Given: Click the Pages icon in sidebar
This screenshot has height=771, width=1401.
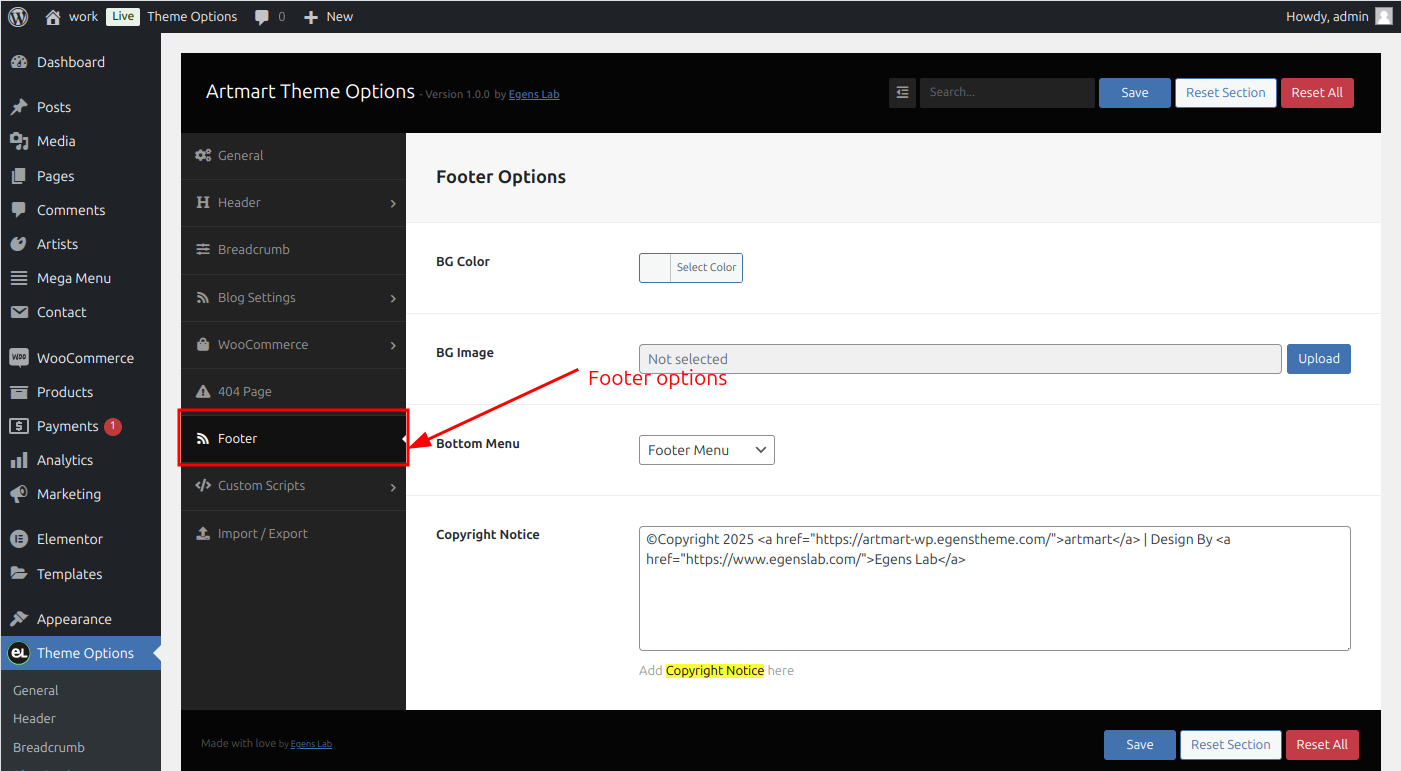Looking at the screenshot, I should click(19, 176).
